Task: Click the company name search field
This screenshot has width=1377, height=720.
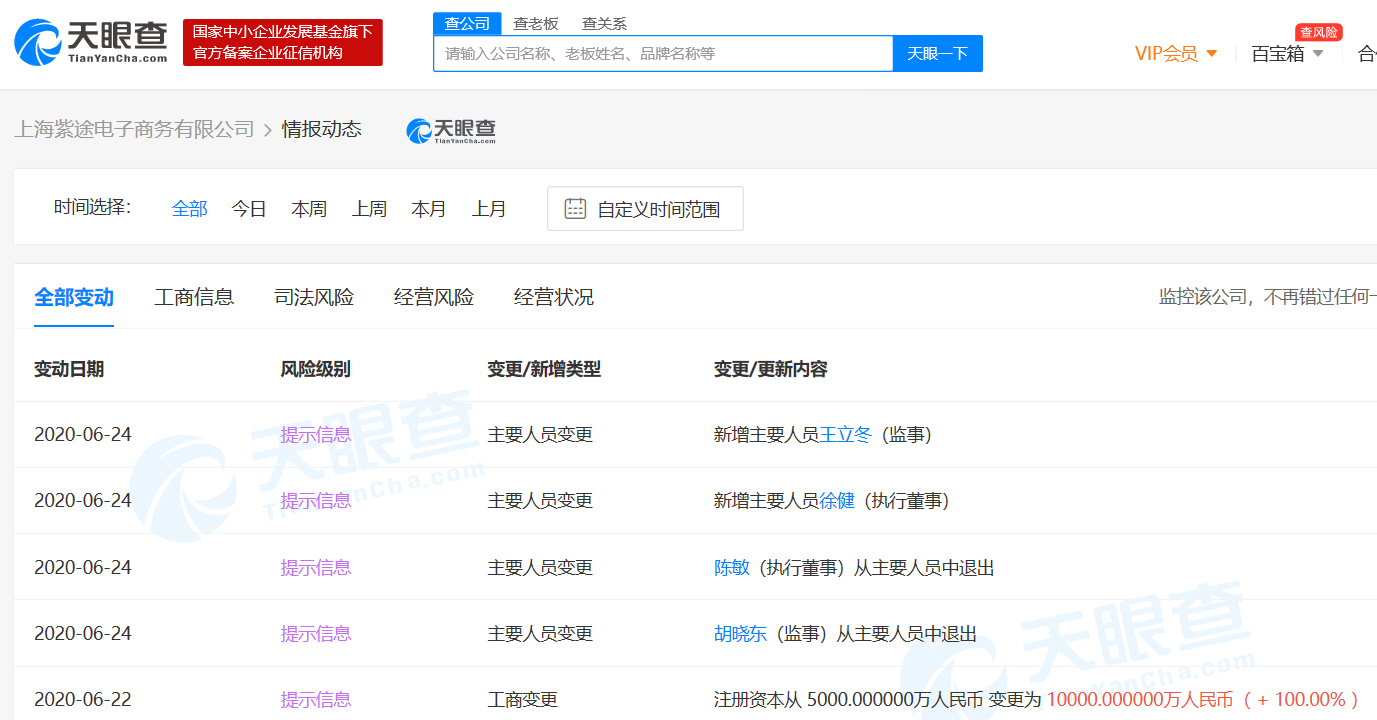Action: 662,54
